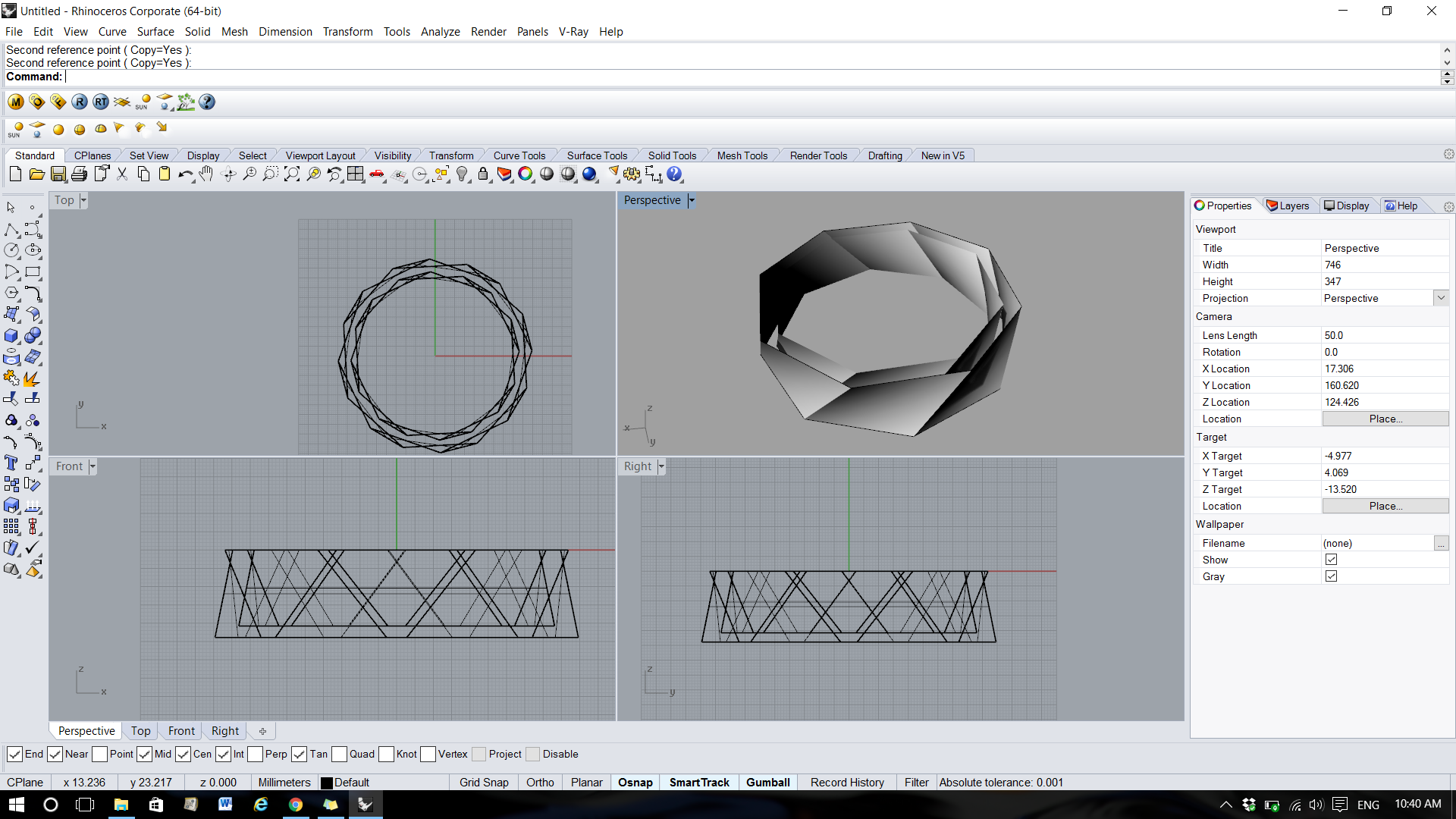Click the padlock Lock objects icon

coord(483,174)
